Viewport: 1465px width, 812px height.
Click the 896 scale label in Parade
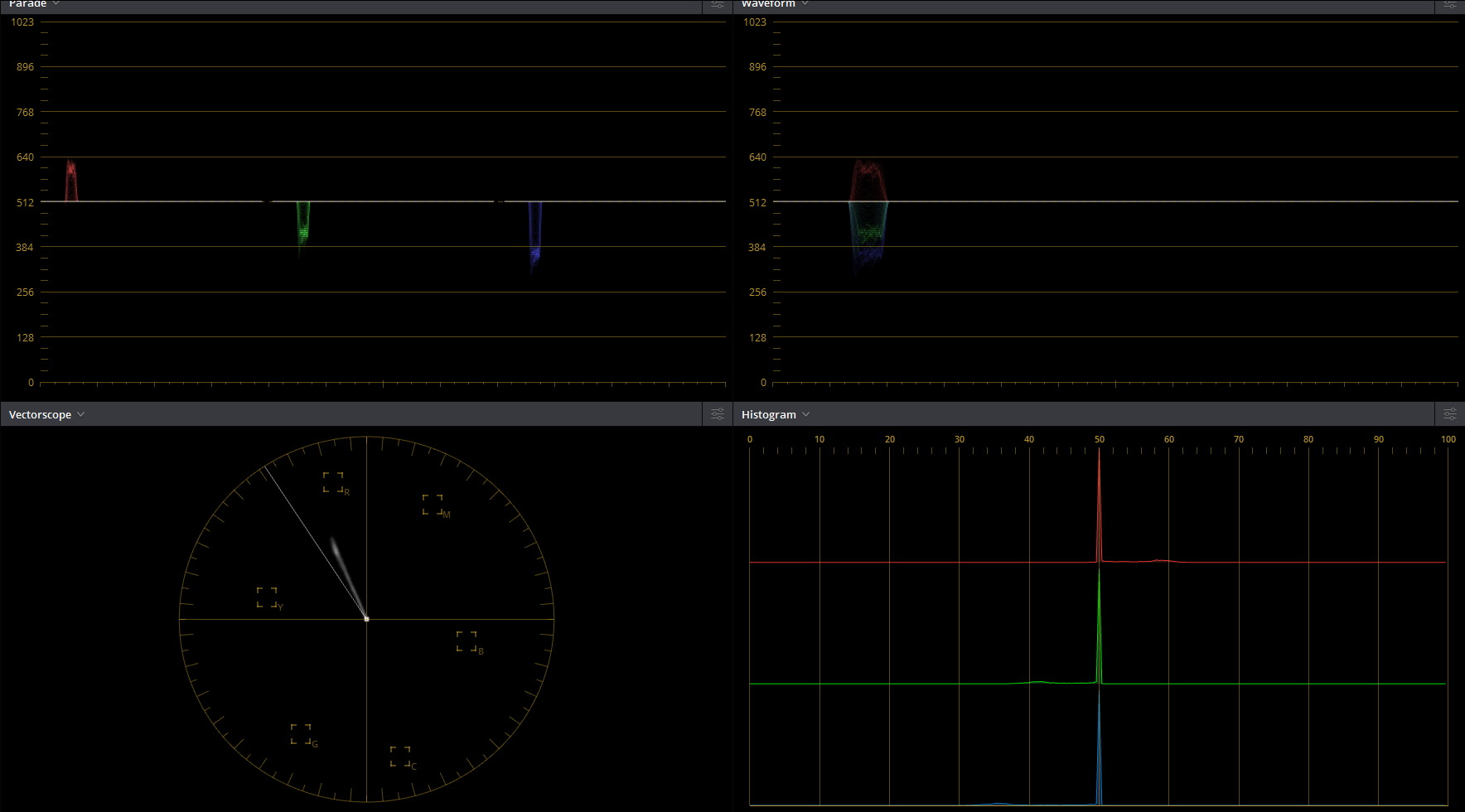(26, 67)
